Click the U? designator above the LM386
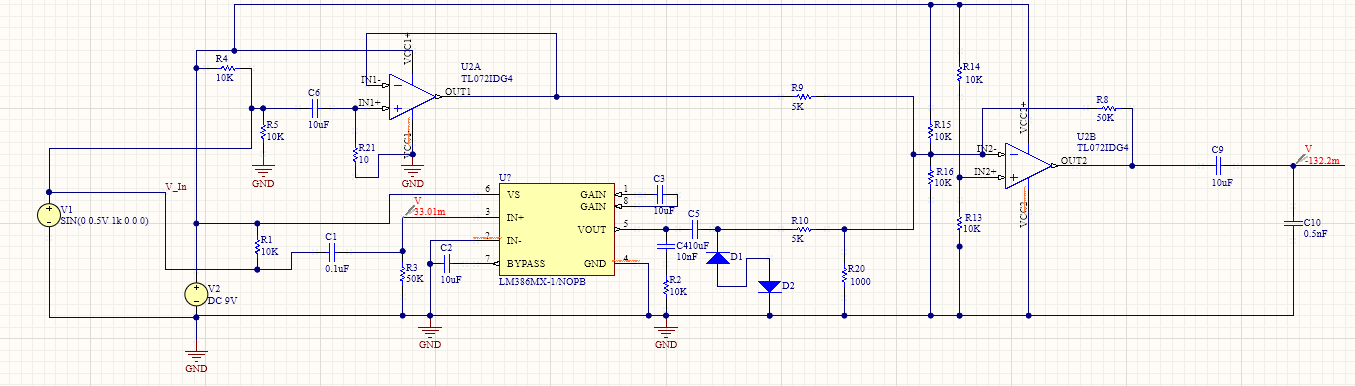The height and width of the screenshot is (386, 1355). point(505,176)
